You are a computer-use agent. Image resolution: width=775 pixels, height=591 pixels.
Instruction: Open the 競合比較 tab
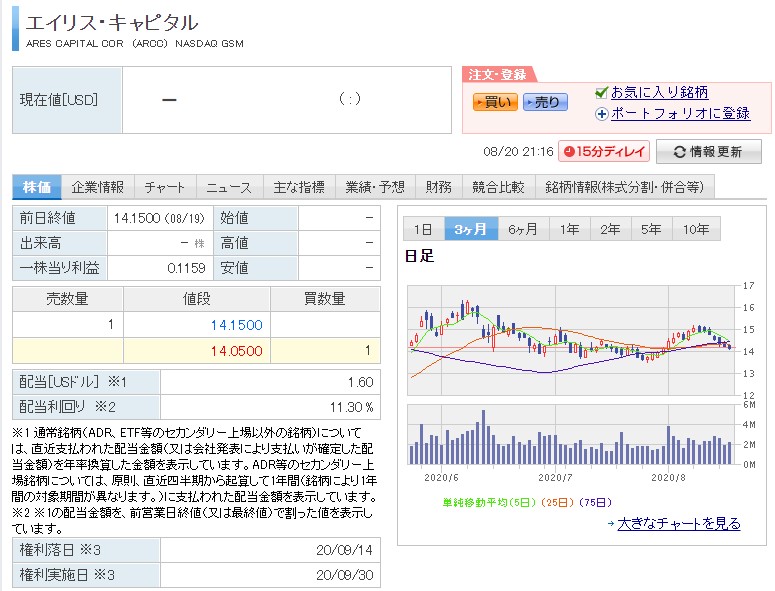coord(498,187)
